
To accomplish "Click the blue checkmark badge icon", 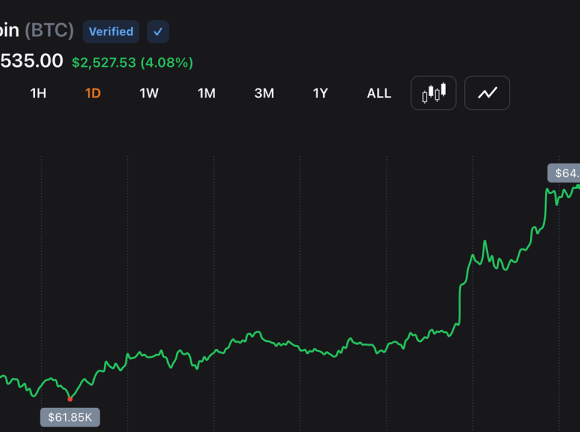I will 158,32.
